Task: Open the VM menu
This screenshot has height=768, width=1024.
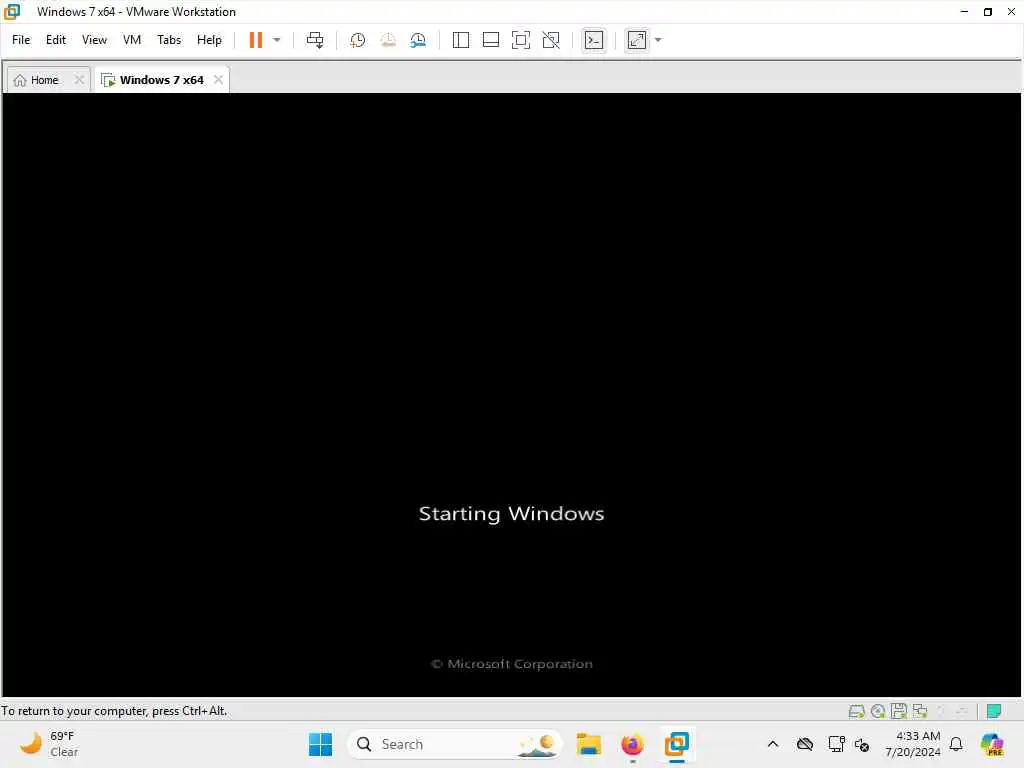Action: (x=132, y=40)
